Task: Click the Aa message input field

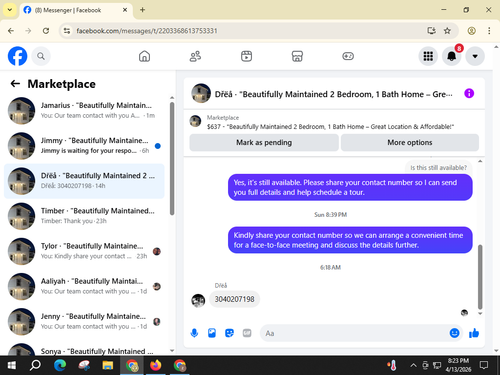Action: 354,333
